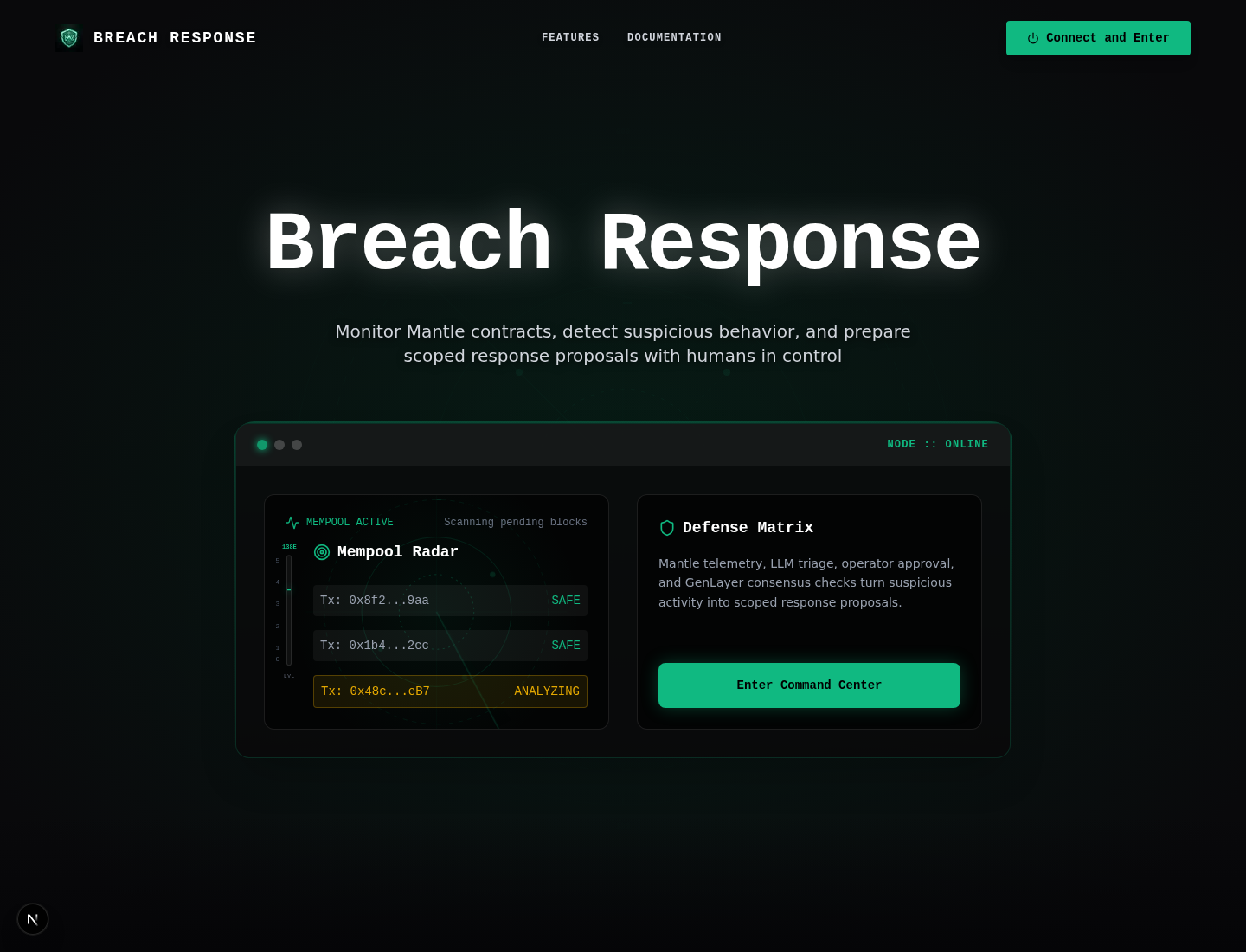
Task: Select transaction row Tx: 0x1b4...2cc
Action: pos(450,646)
